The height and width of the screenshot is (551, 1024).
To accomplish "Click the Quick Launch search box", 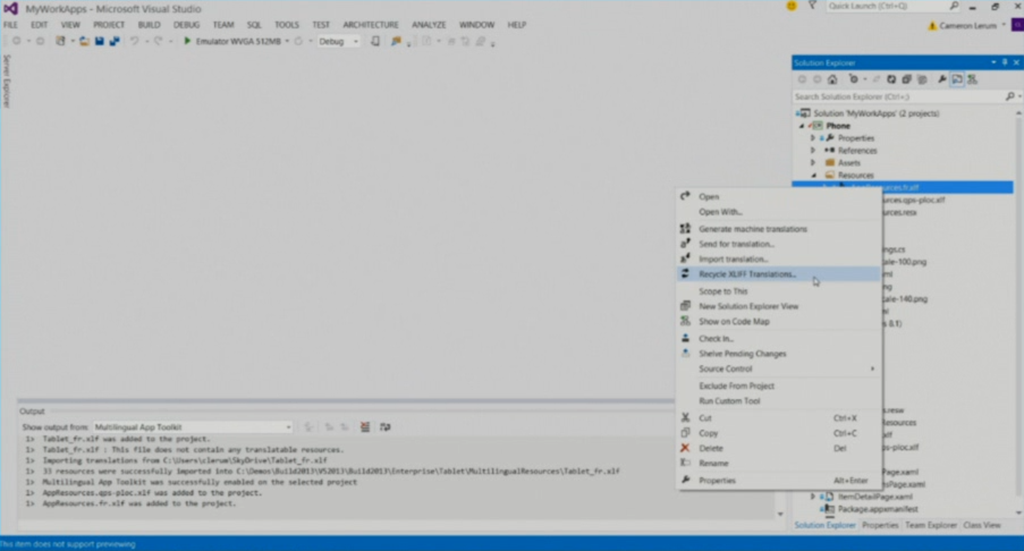I will [893, 6].
